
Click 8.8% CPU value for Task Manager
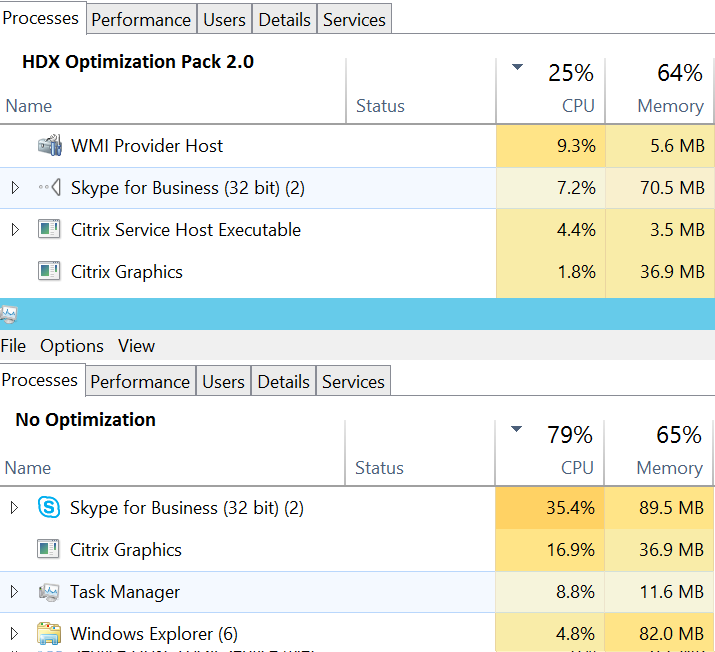(575, 592)
